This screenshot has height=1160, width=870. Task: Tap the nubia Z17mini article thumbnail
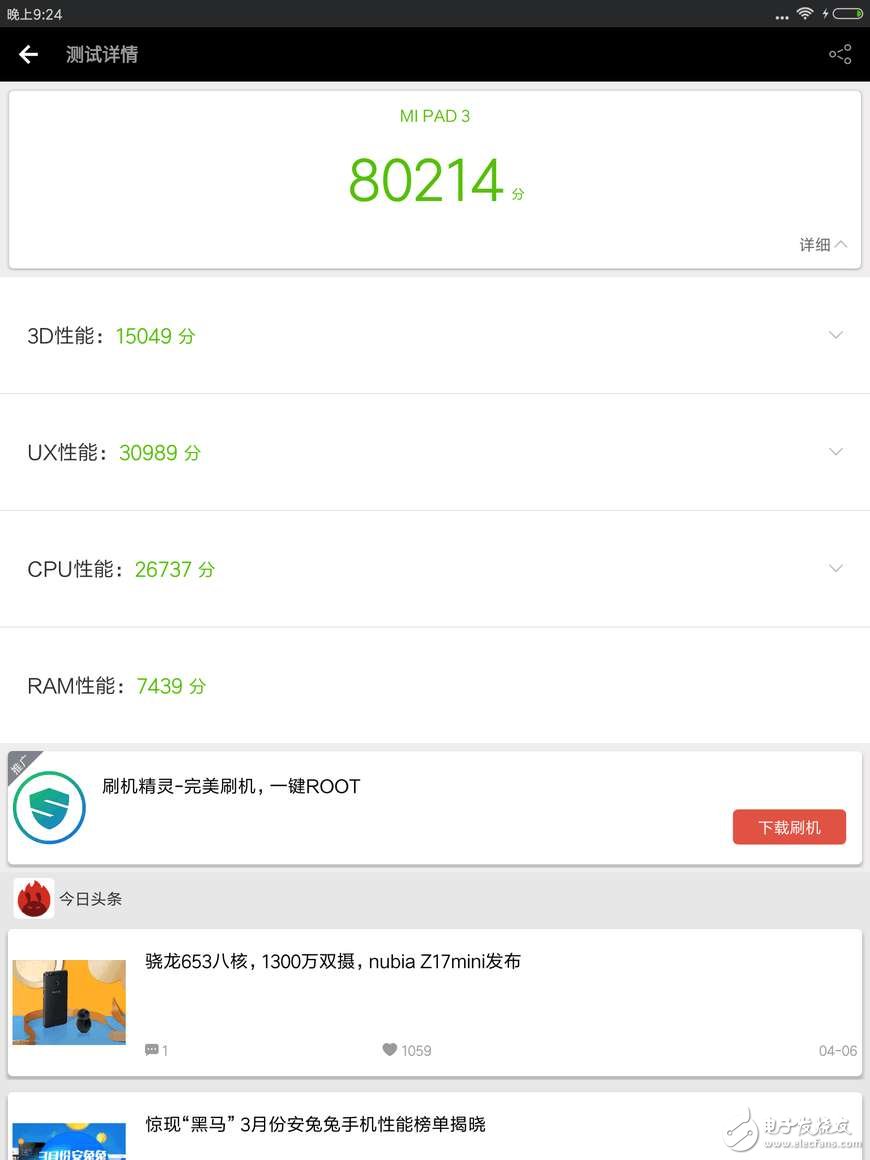tap(68, 1001)
